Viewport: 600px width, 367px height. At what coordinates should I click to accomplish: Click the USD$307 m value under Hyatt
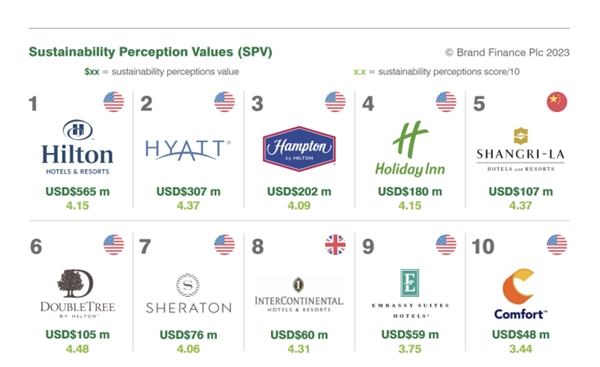pyautogui.click(x=188, y=191)
